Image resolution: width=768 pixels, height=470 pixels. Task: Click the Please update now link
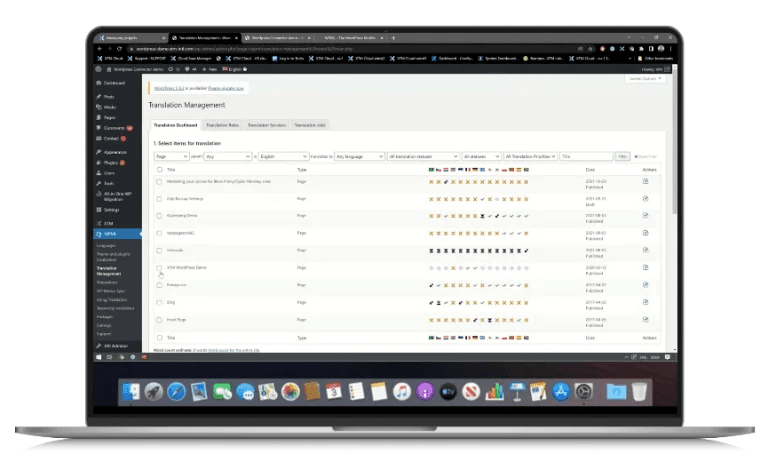tap(226, 88)
